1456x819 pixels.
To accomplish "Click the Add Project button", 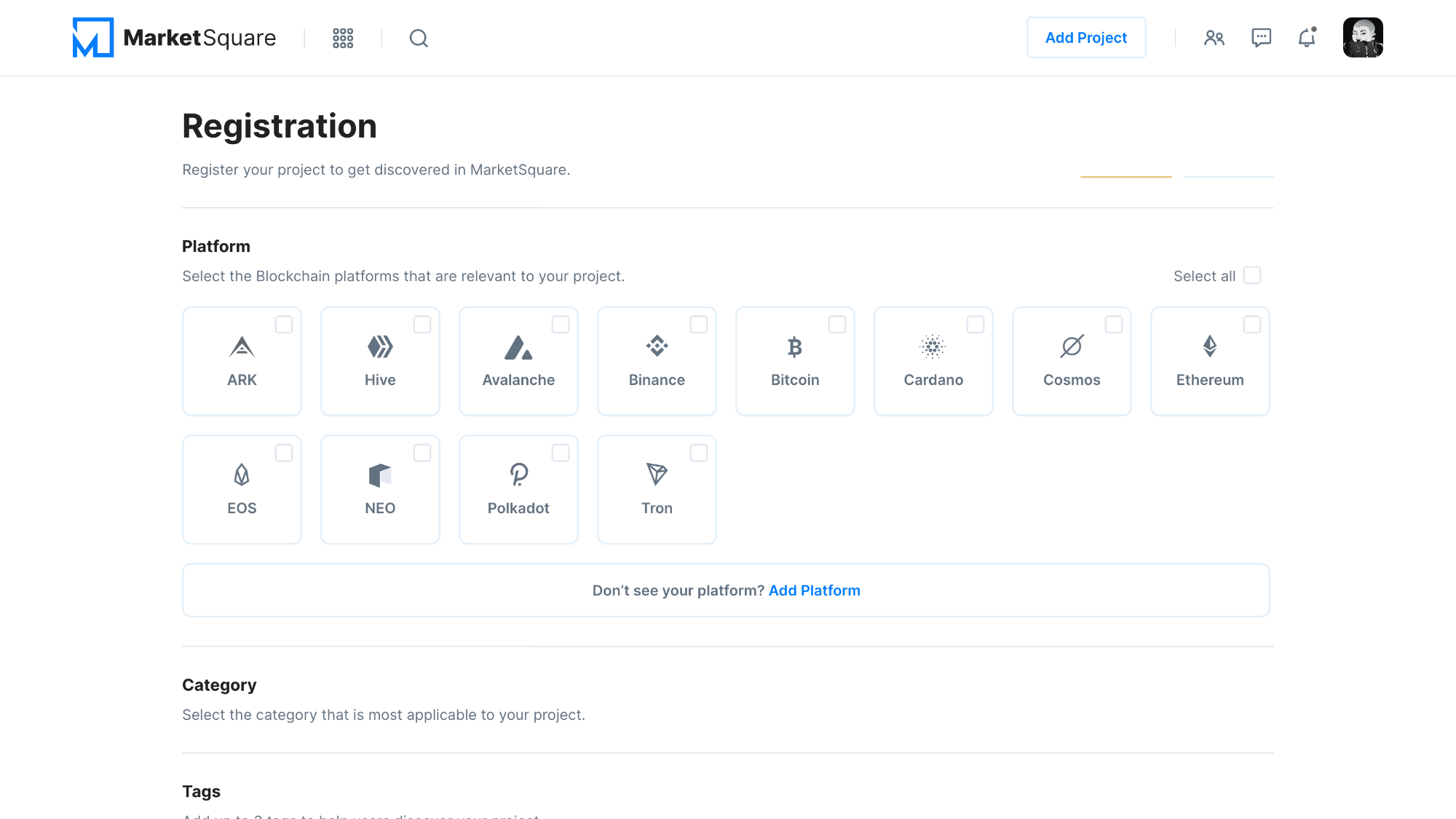I will pyautogui.click(x=1086, y=37).
